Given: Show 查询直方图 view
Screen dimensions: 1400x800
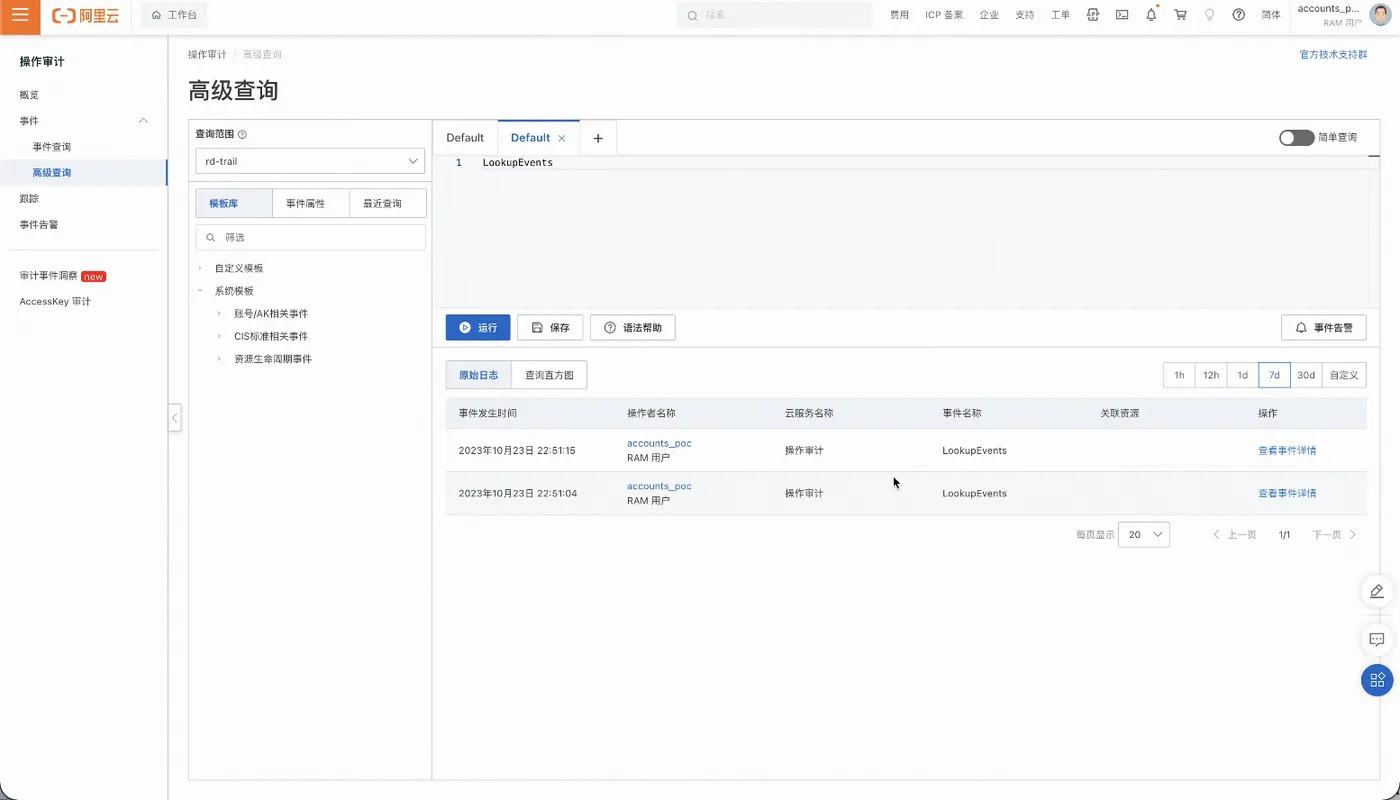Looking at the screenshot, I should (549, 375).
